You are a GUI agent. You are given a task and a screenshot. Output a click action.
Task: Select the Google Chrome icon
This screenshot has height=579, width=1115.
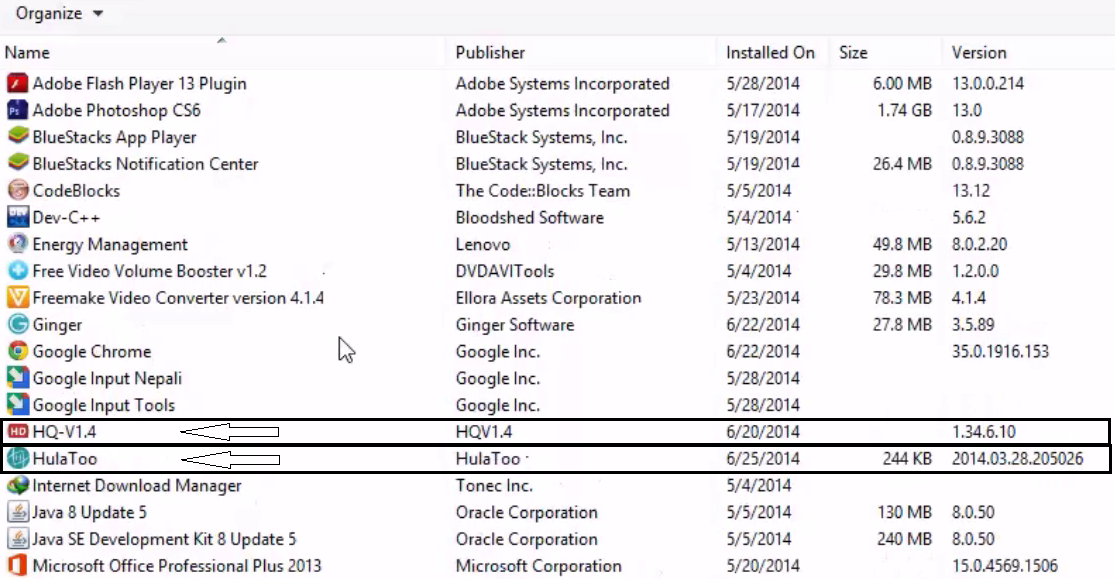pos(17,351)
